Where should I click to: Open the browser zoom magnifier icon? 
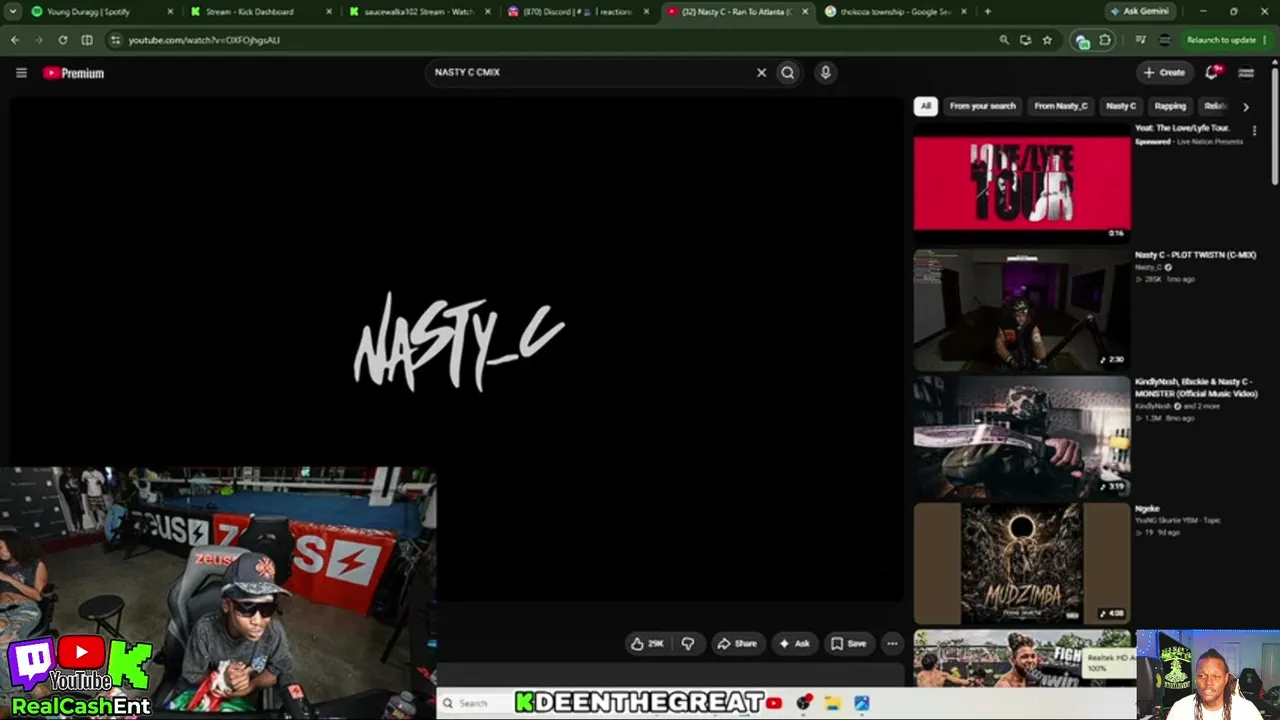(x=1004, y=40)
